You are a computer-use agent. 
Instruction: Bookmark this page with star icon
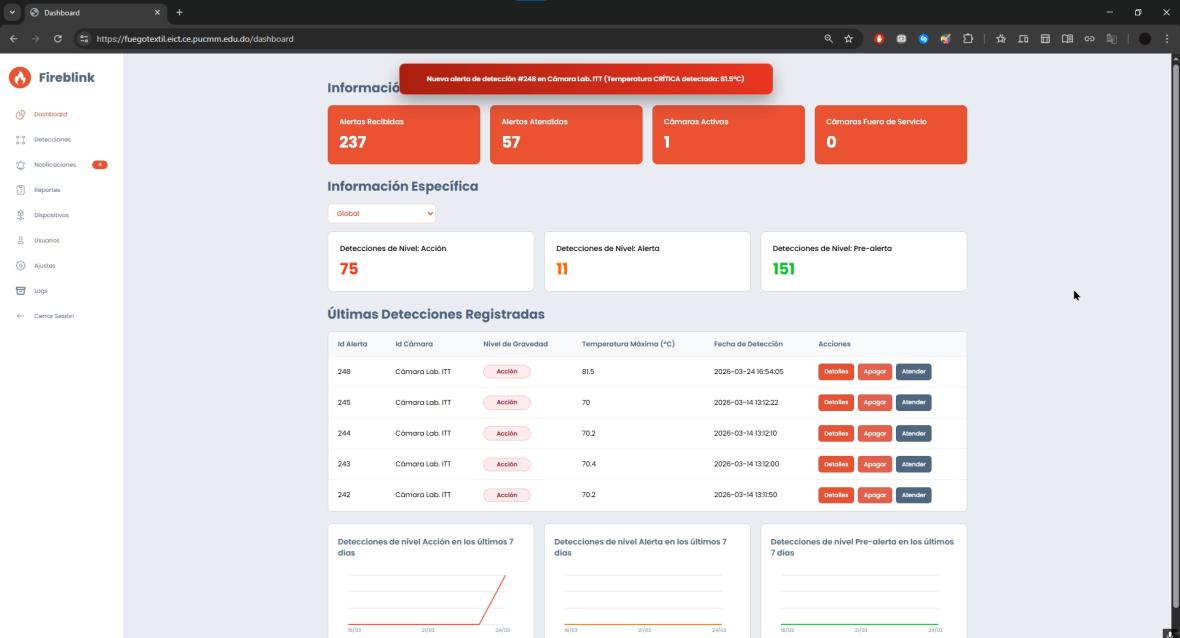(848, 38)
